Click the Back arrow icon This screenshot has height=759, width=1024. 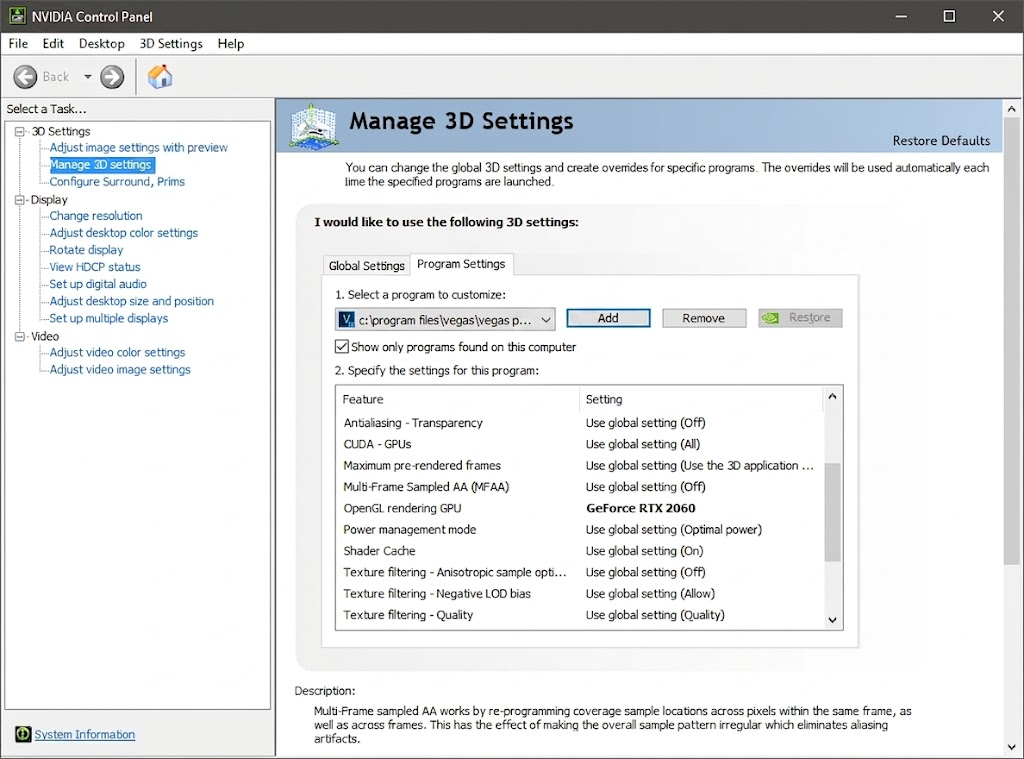click(x=25, y=77)
